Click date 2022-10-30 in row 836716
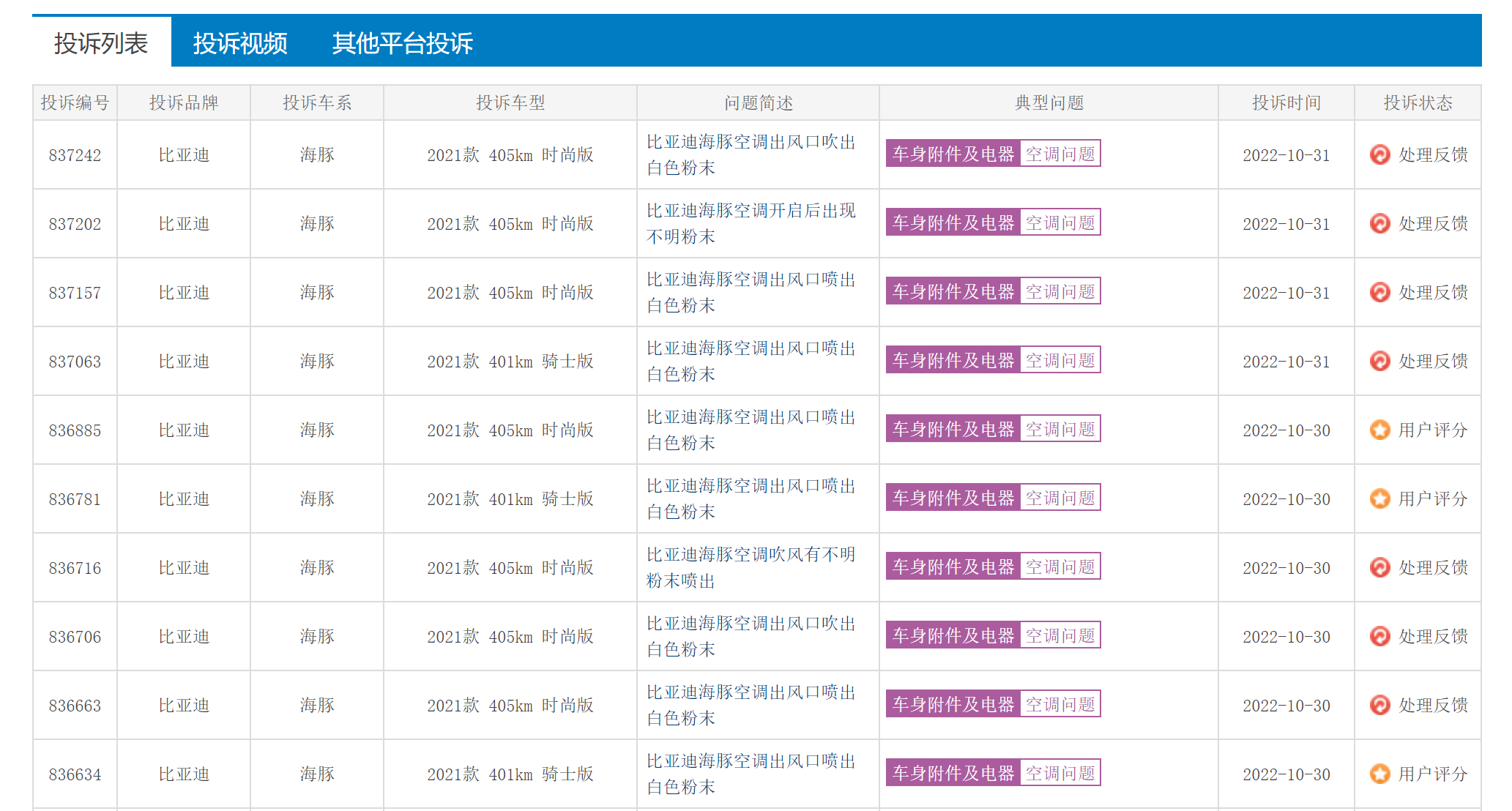1512x811 pixels. coord(1286,568)
